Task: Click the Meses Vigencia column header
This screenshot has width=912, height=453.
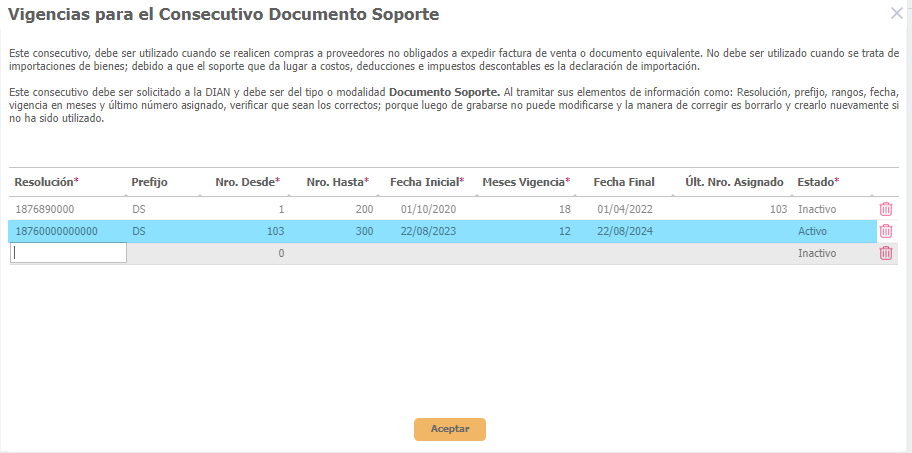Action: pos(526,182)
